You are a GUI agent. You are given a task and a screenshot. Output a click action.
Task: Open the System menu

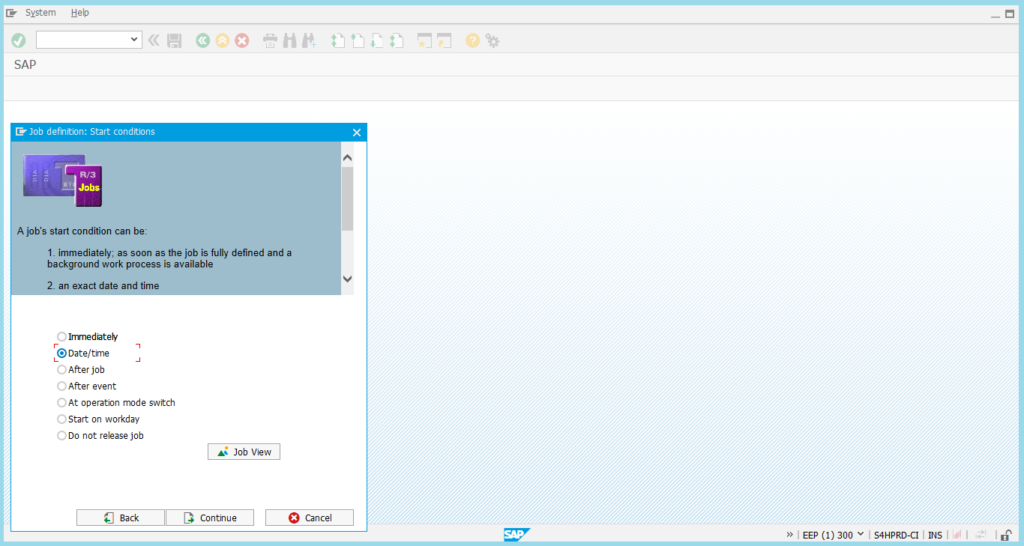click(40, 13)
